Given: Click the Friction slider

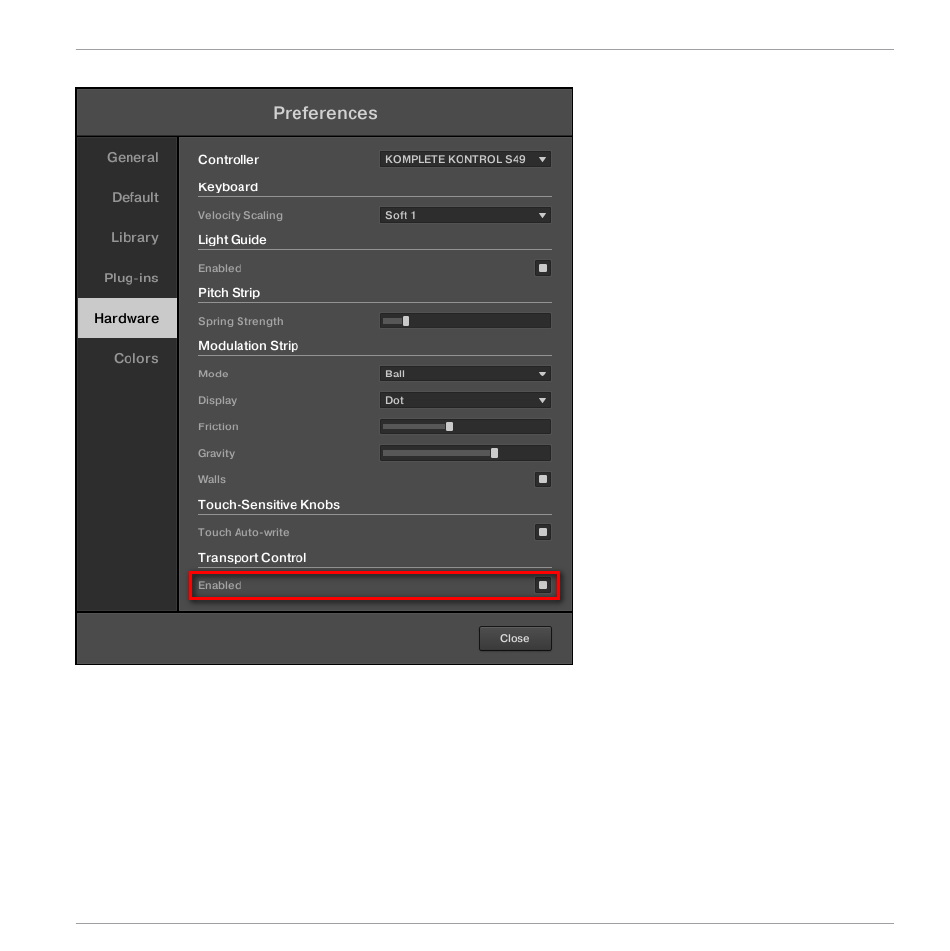Looking at the screenshot, I should click(x=465, y=426).
